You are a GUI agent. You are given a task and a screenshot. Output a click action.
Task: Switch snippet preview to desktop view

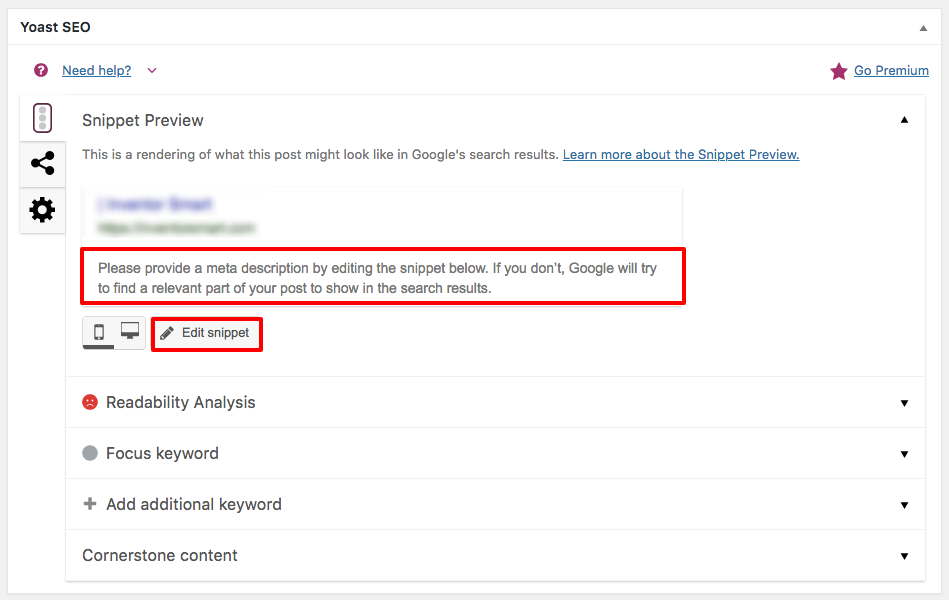click(x=130, y=332)
